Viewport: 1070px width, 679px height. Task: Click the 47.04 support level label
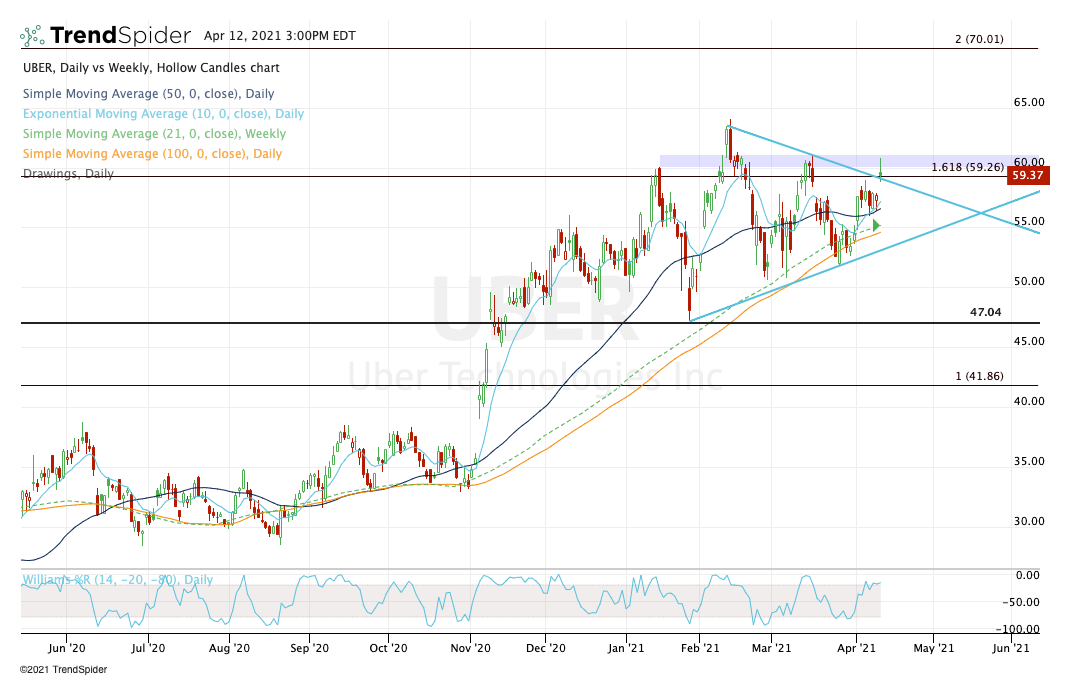[985, 312]
